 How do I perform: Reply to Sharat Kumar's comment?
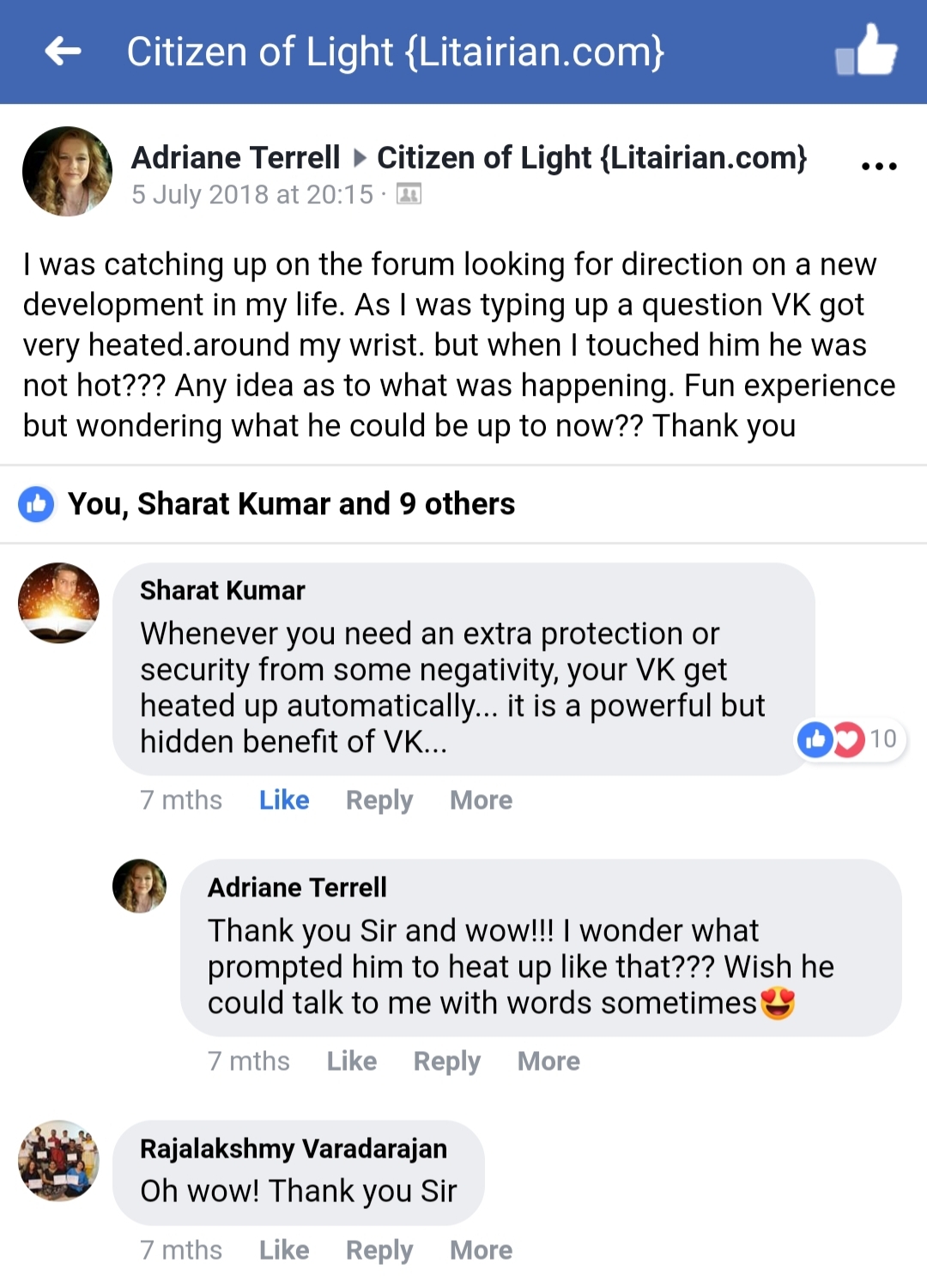(379, 800)
